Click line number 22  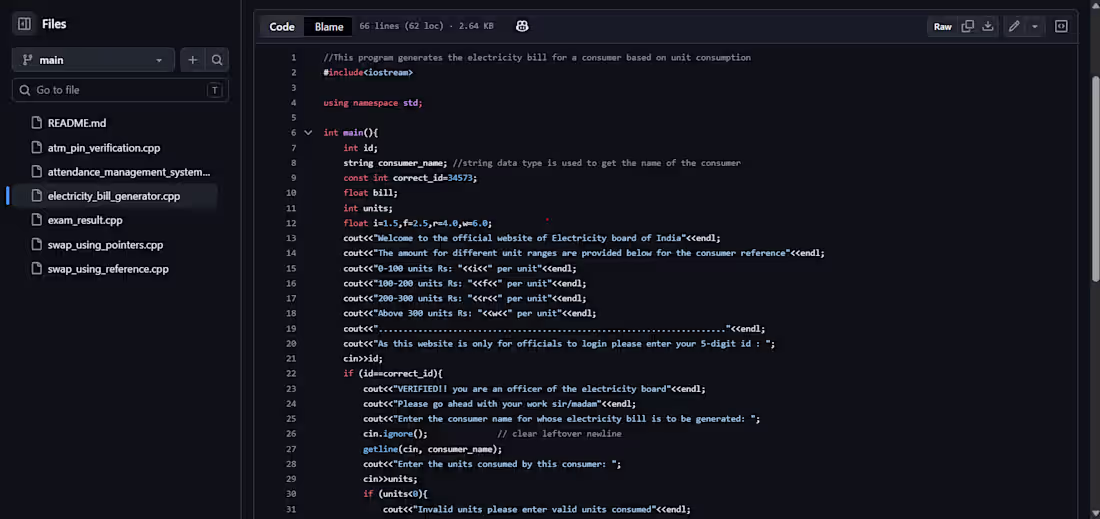(291, 374)
